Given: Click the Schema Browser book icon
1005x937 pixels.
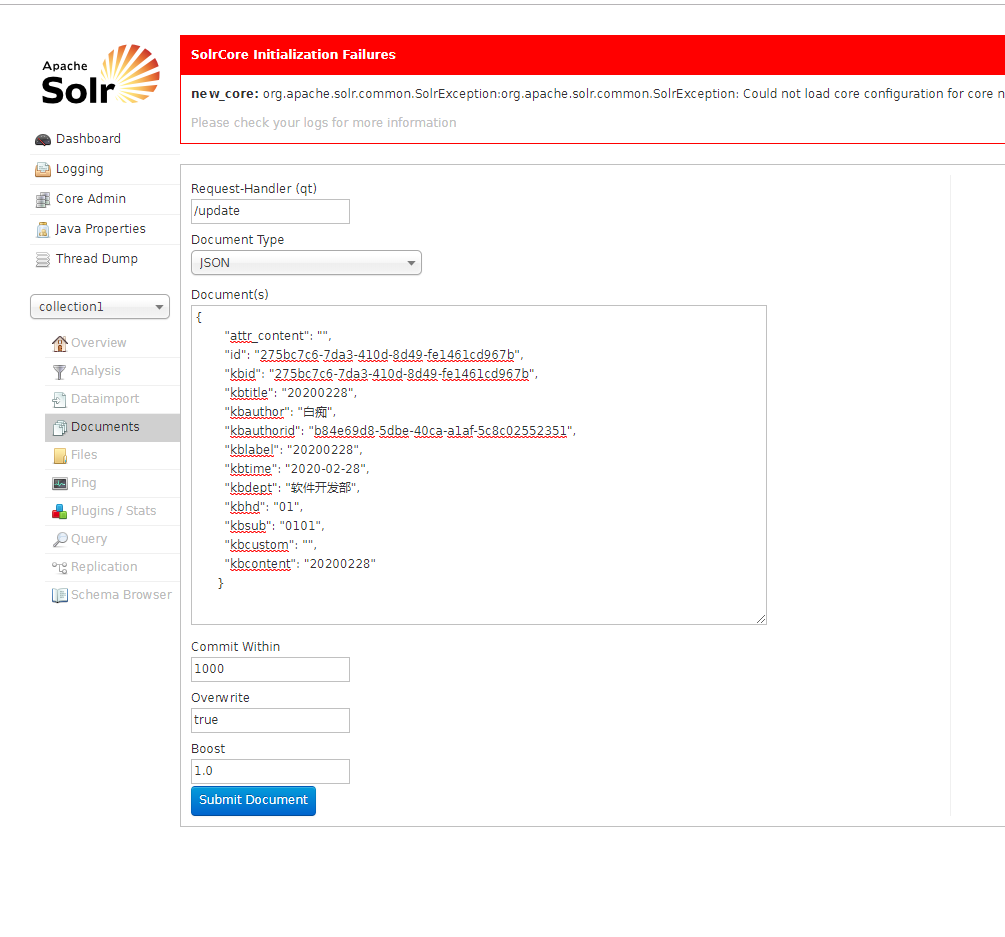Looking at the screenshot, I should [60, 595].
